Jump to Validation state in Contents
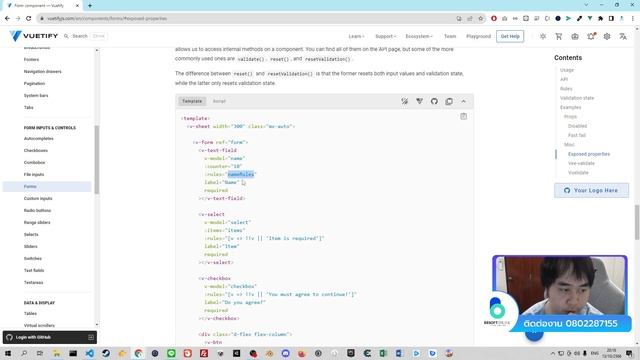The width and height of the screenshot is (640, 360). [577, 98]
